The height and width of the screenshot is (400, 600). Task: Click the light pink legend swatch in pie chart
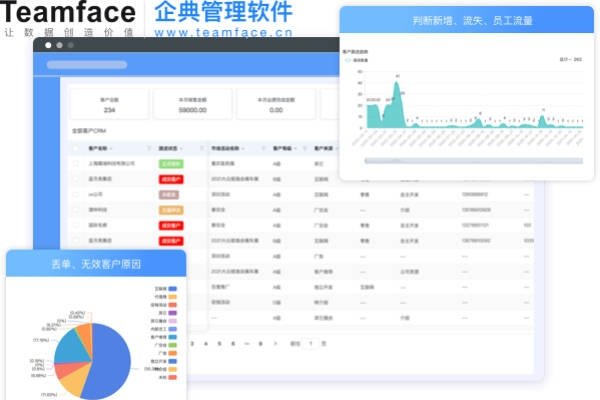click(173, 321)
